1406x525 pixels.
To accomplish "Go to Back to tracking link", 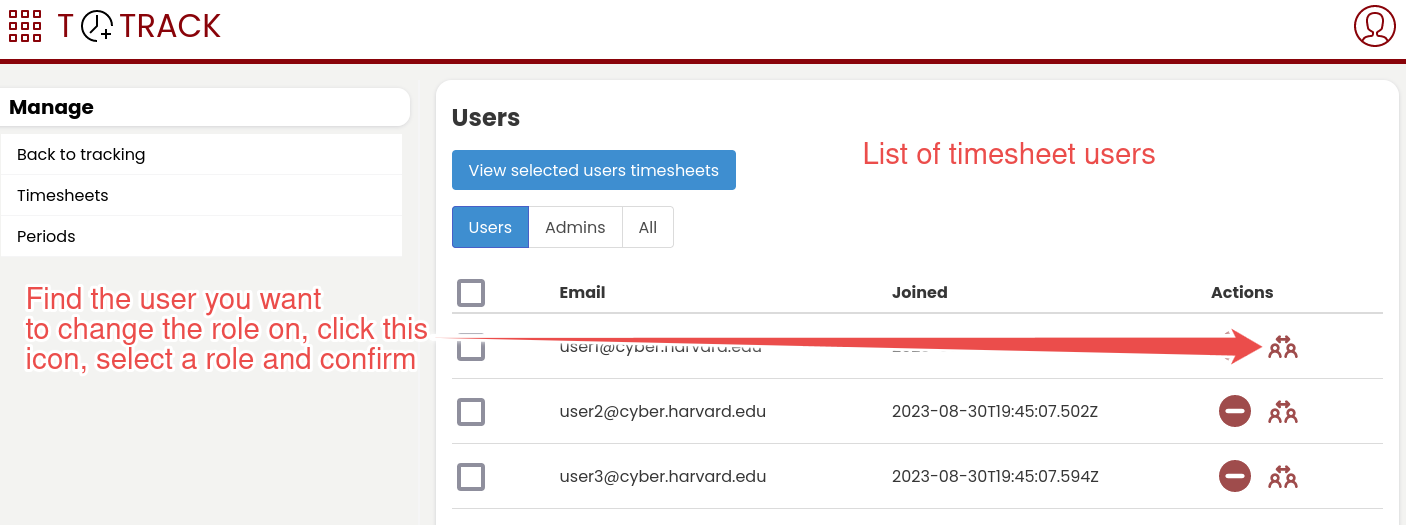I will pos(81,154).
